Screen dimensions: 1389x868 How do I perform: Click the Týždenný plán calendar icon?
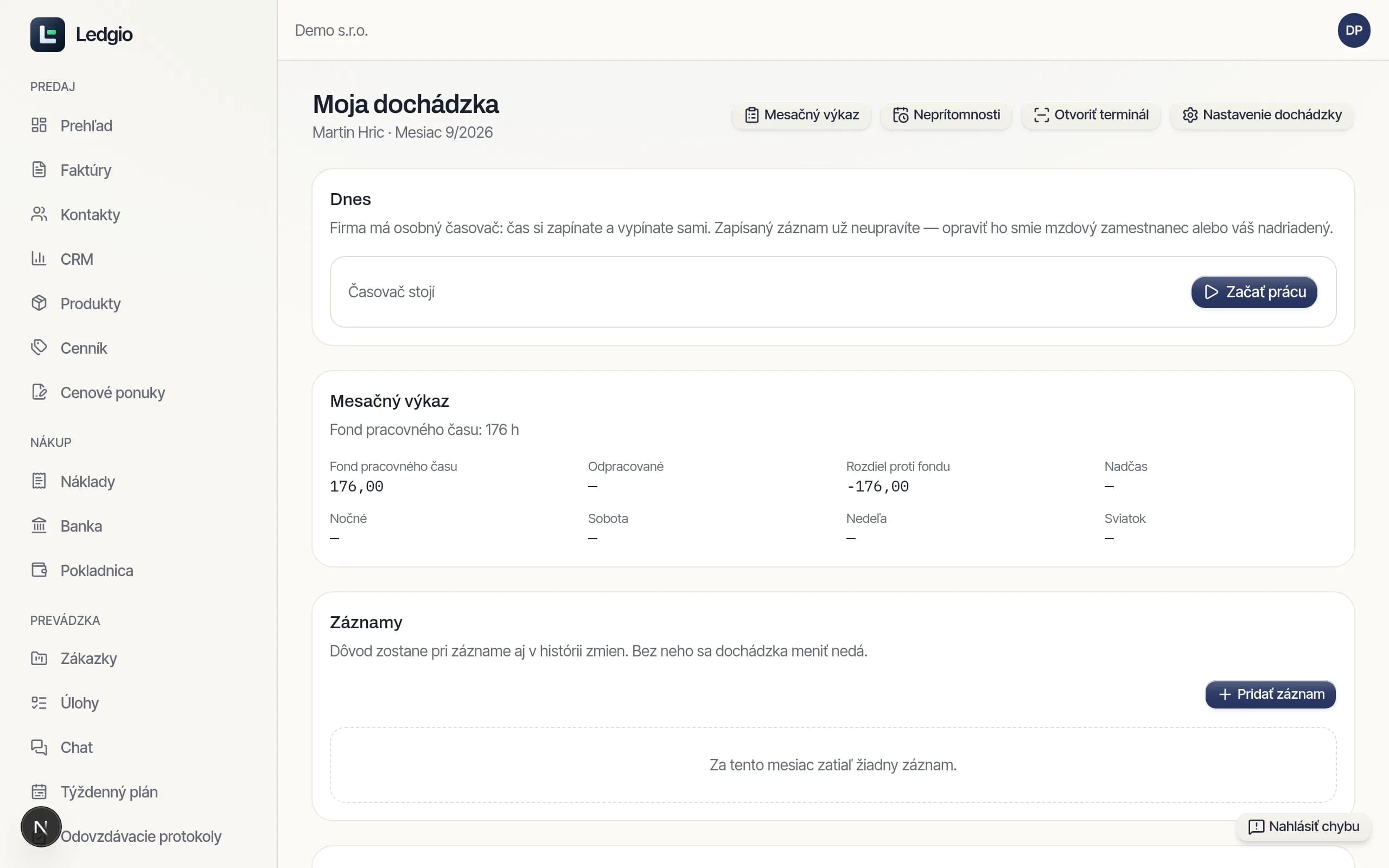pyautogui.click(x=39, y=792)
